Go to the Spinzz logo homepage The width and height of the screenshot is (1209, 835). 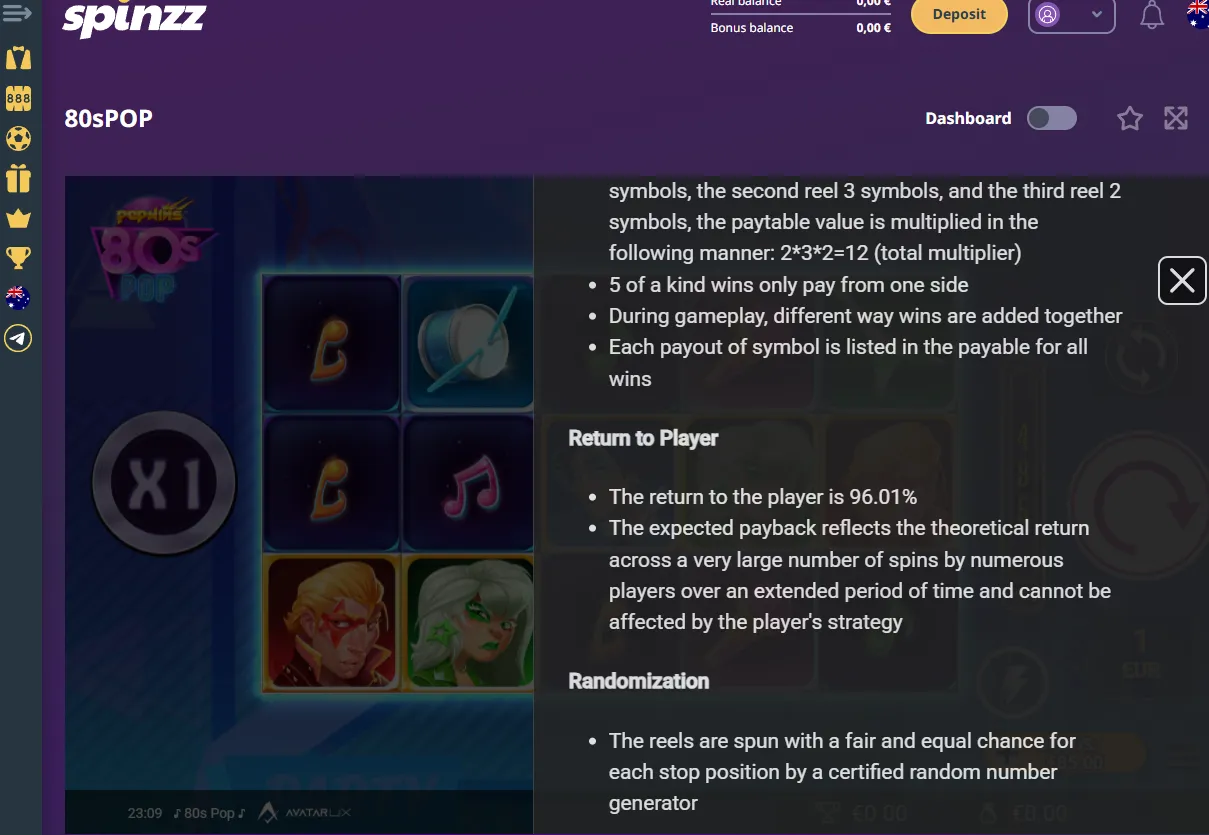click(134, 18)
